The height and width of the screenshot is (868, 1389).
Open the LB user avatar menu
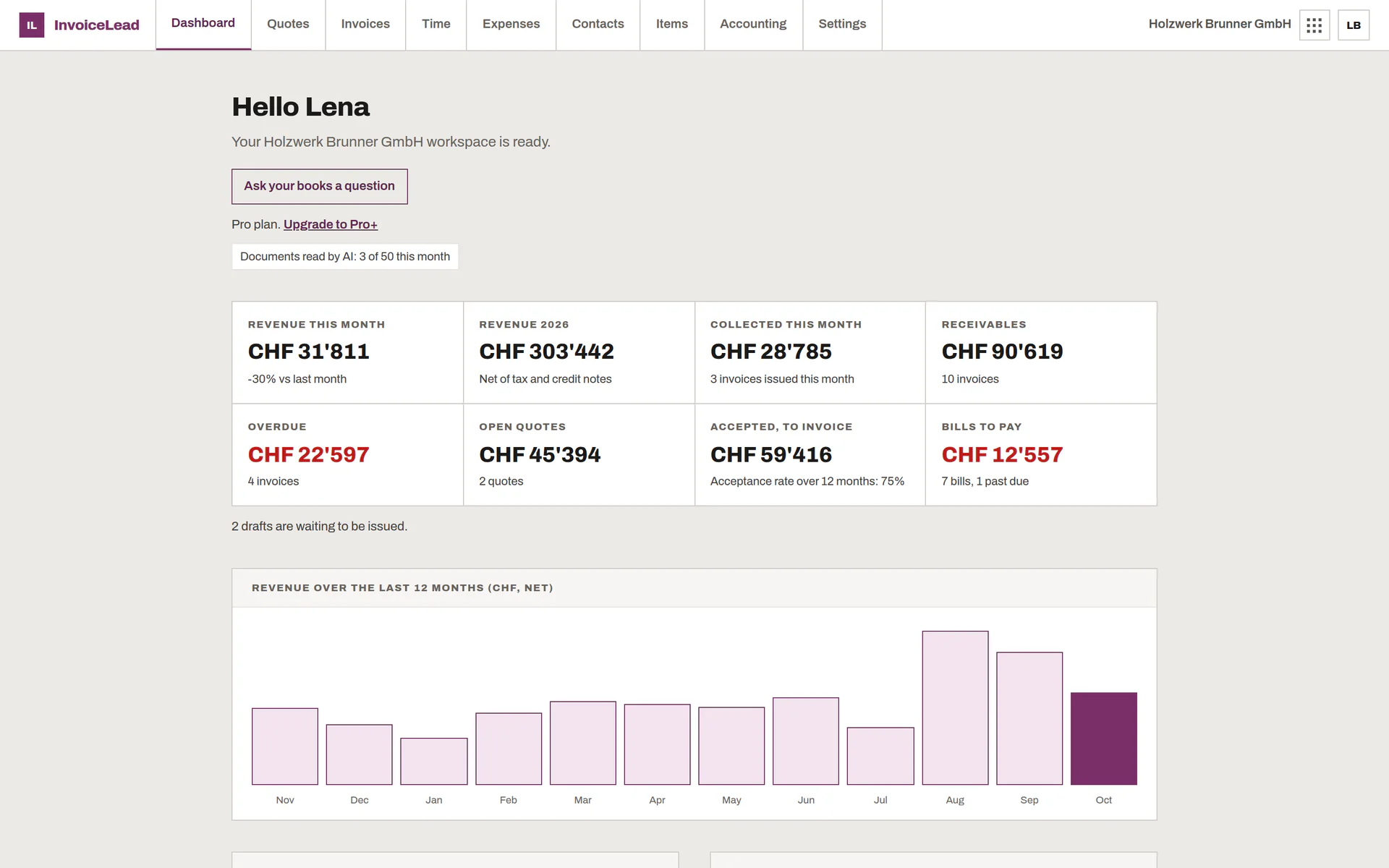(1354, 25)
